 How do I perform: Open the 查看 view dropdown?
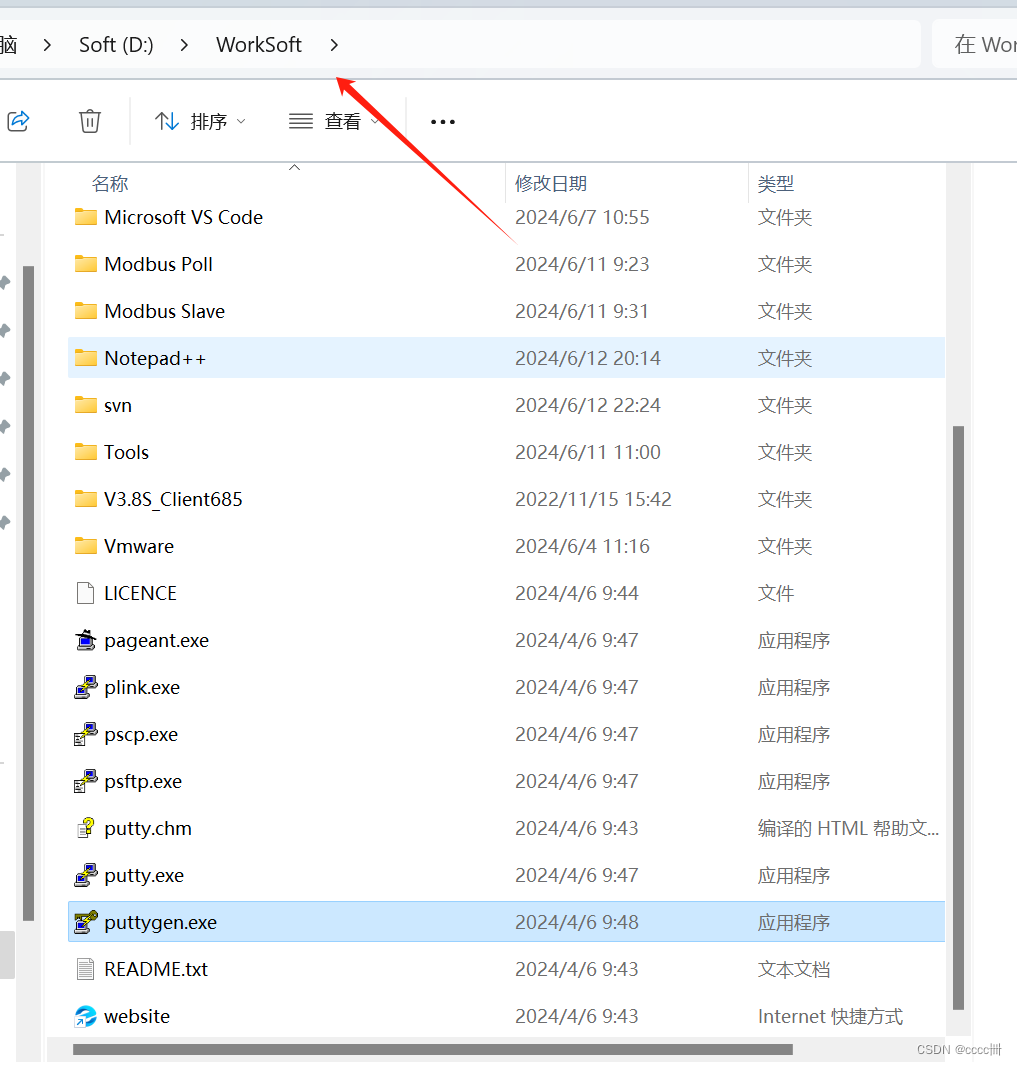coord(333,122)
